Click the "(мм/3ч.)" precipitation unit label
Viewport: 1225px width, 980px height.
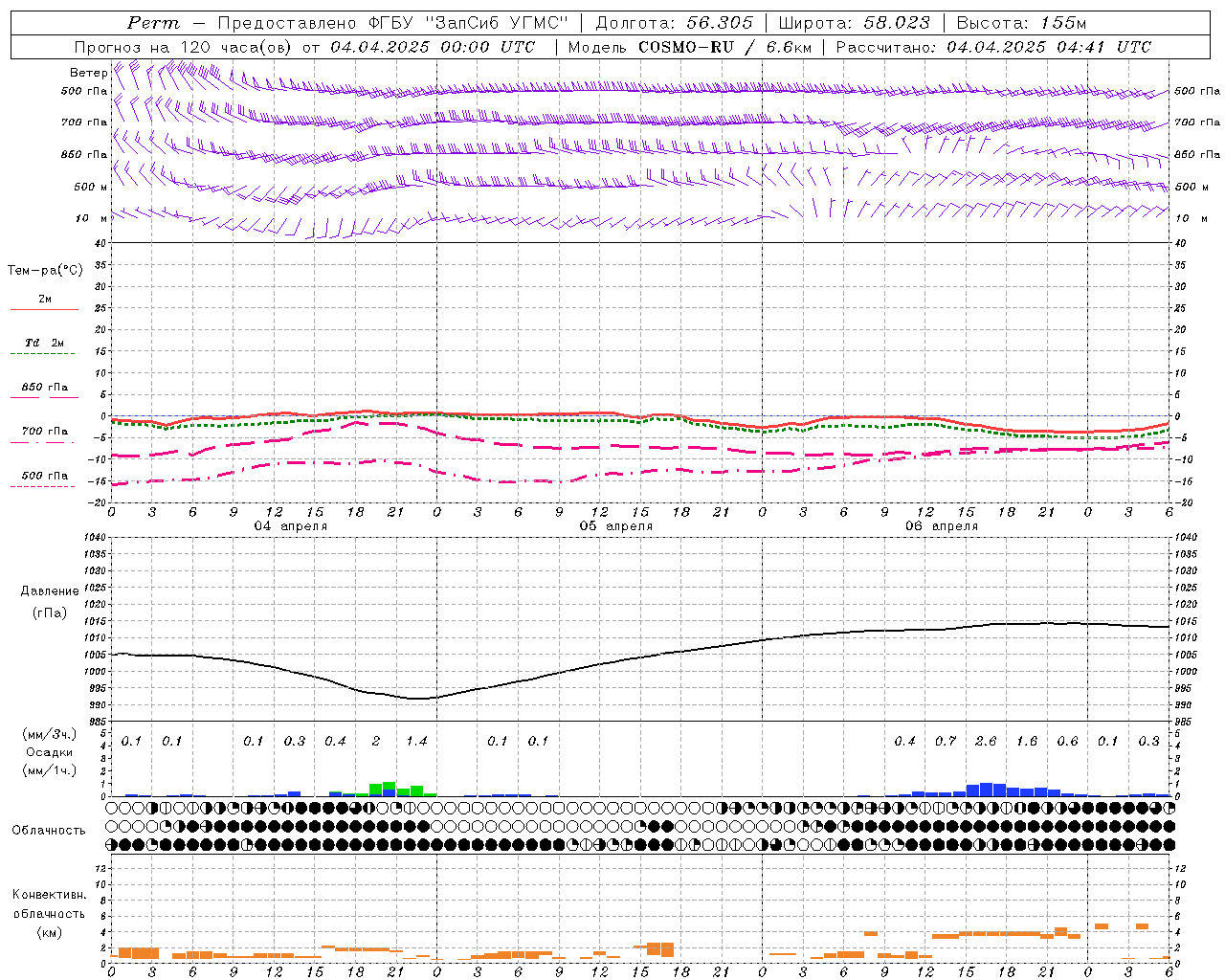coord(49,734)
